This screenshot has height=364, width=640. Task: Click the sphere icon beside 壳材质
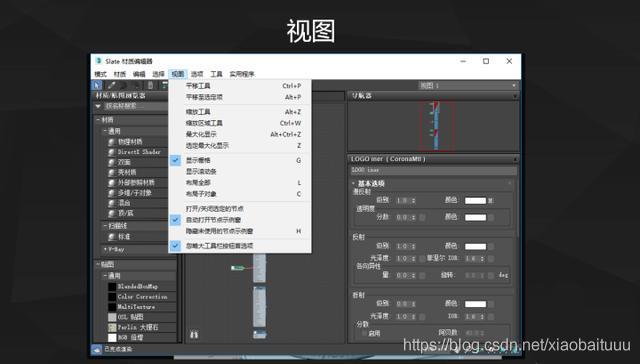click(112, 173)
